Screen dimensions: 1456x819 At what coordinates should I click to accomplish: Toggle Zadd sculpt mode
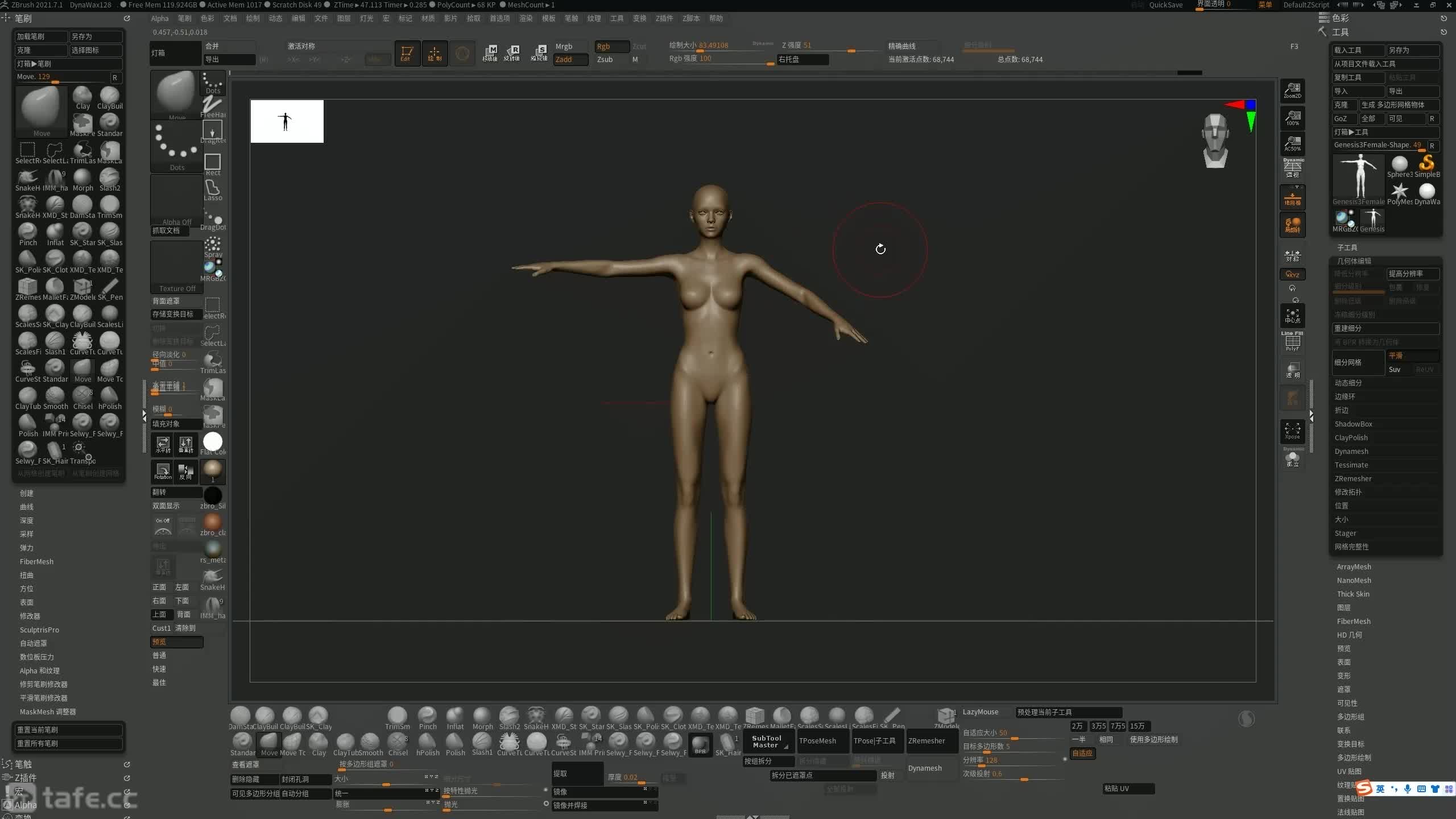pyautogui.click(x=570, y=60)
